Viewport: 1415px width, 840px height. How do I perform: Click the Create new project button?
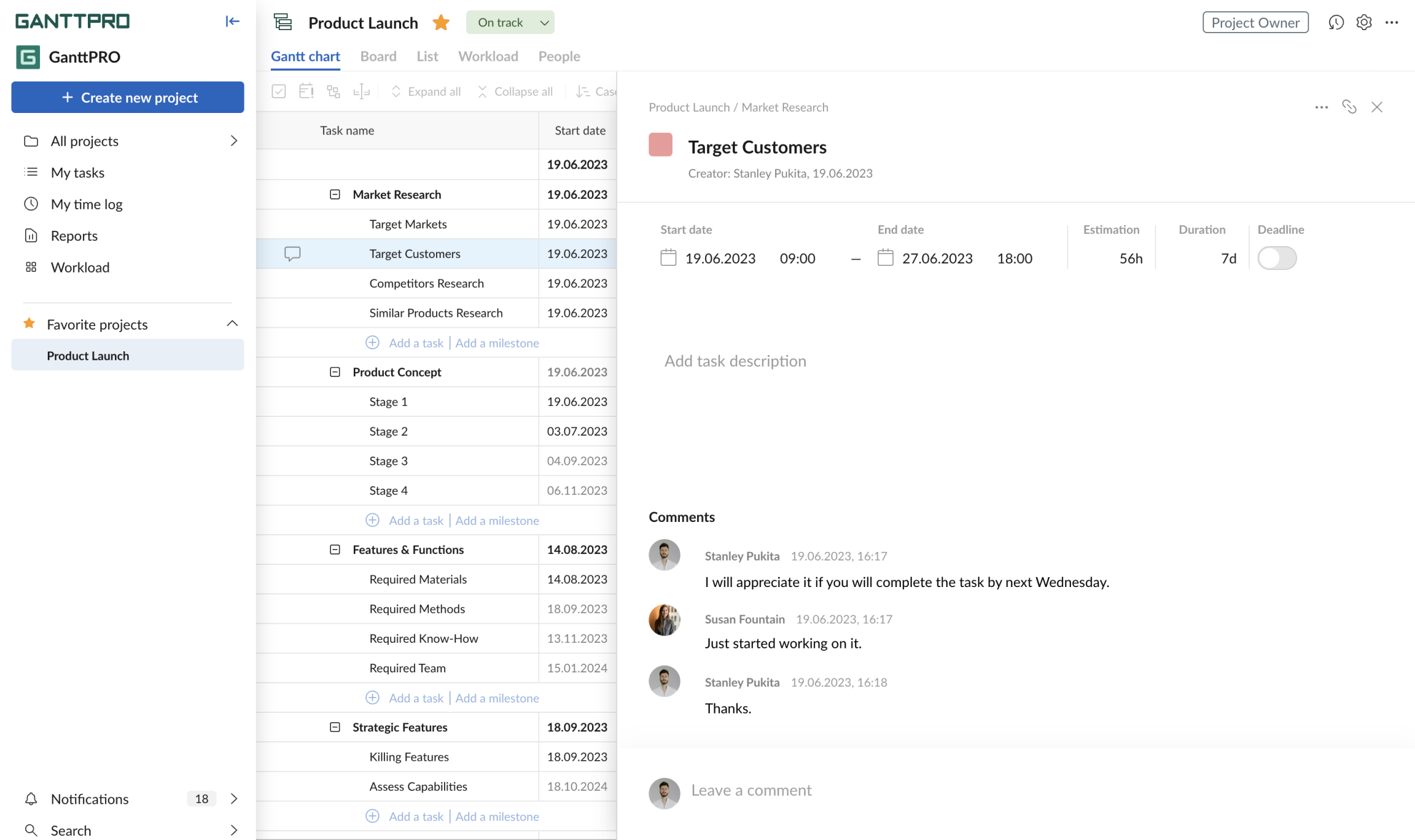127,97
